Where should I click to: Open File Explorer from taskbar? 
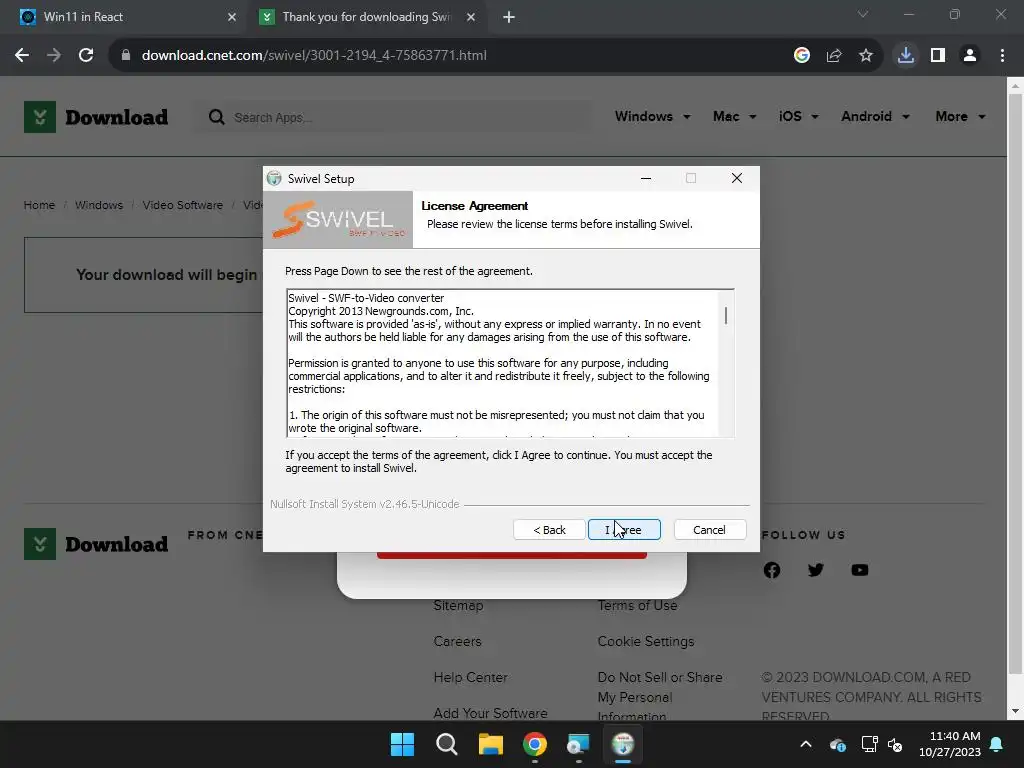coord(490,744)
